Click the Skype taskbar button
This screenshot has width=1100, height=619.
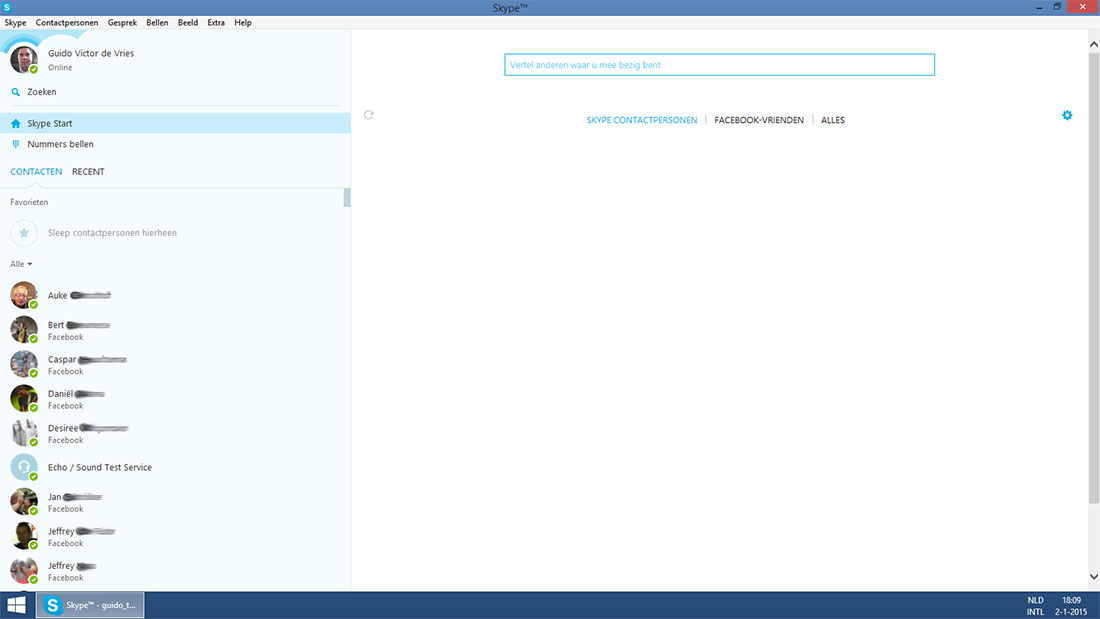(90, 605)
